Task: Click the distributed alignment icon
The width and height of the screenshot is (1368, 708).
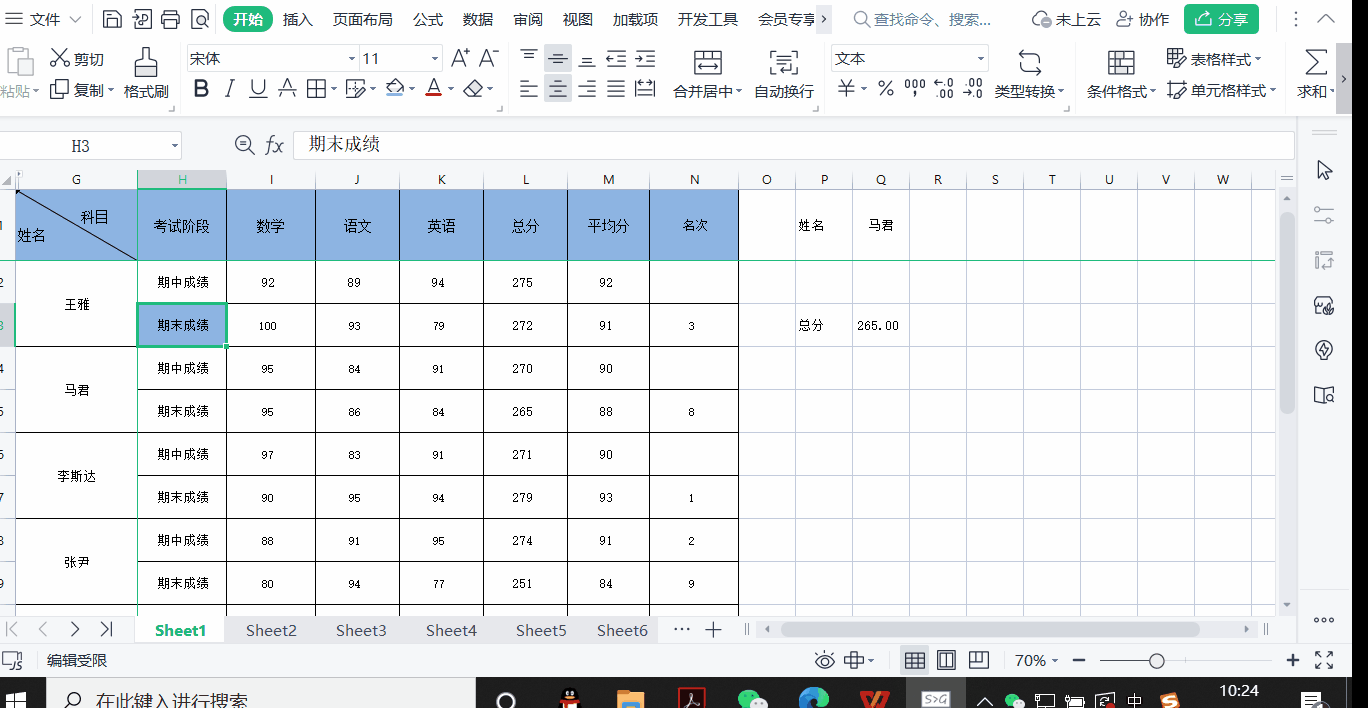Action: tap(645, 89)
